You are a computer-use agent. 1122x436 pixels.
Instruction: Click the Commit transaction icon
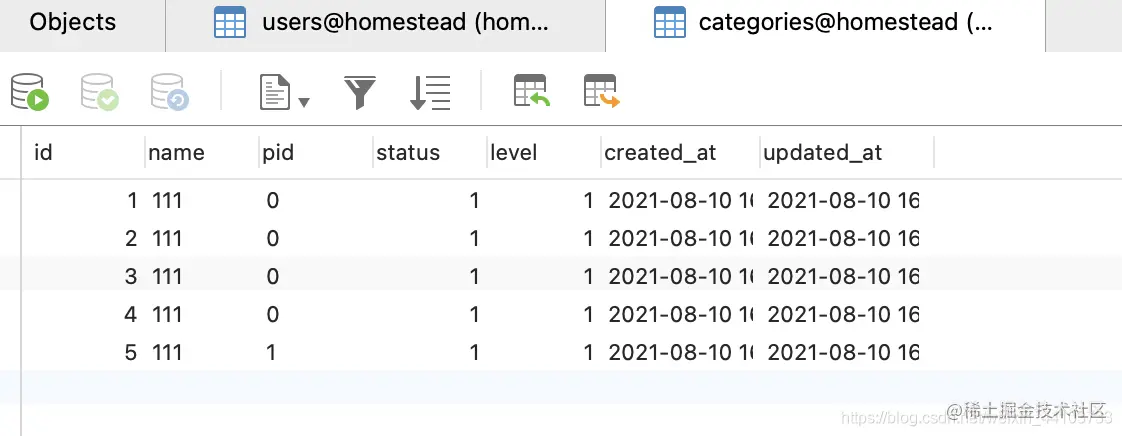[99, 92]
